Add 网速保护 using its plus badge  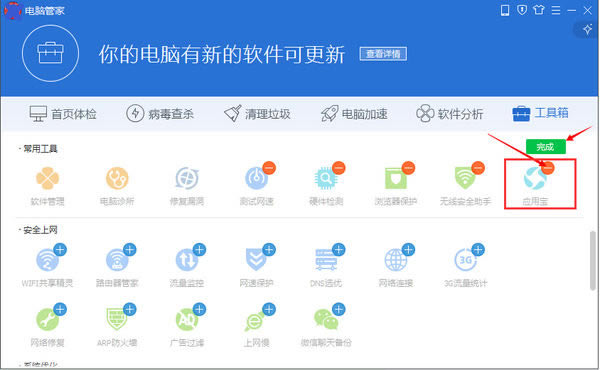click(269, 249)
